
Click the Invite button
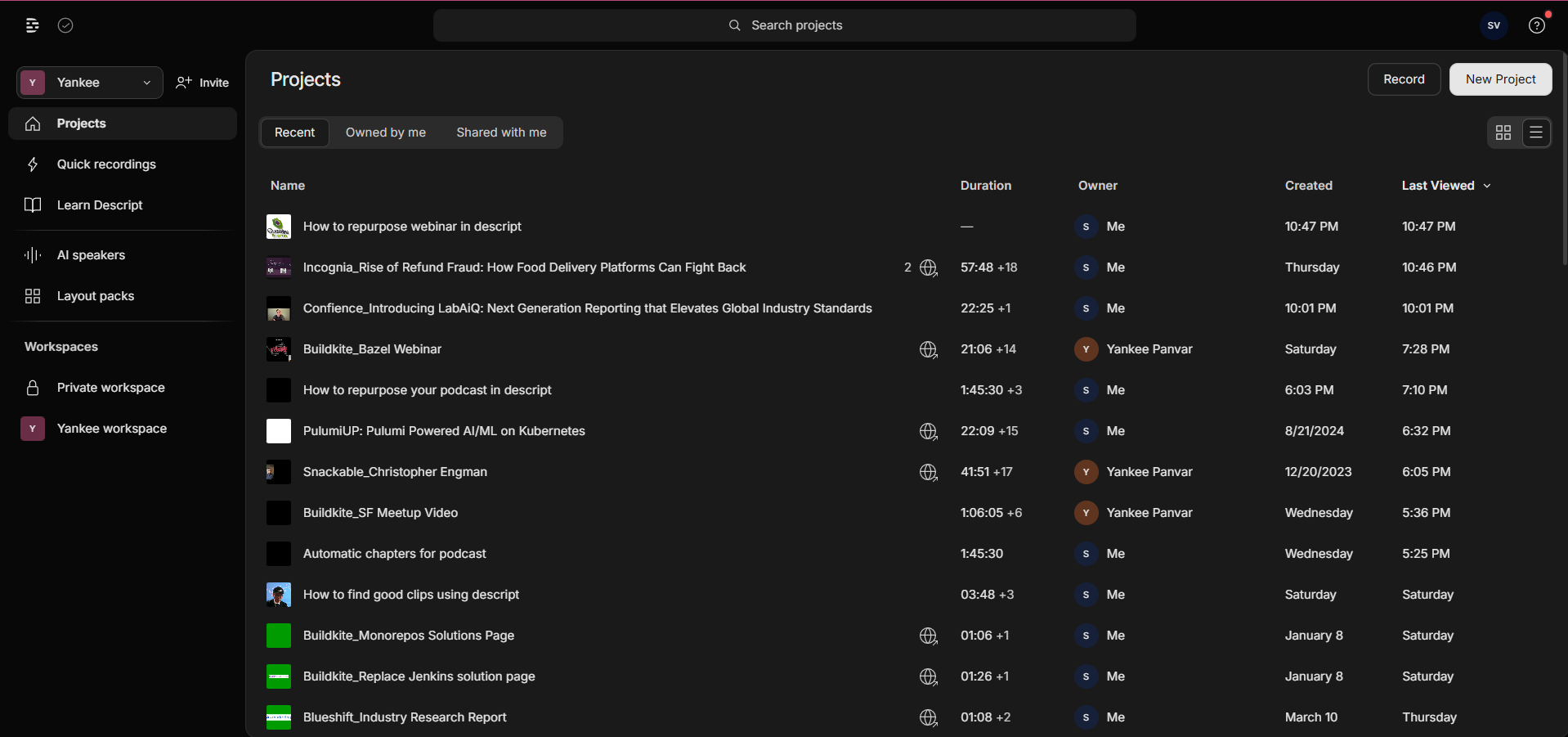pyautogui.click(x=203, y=83)
